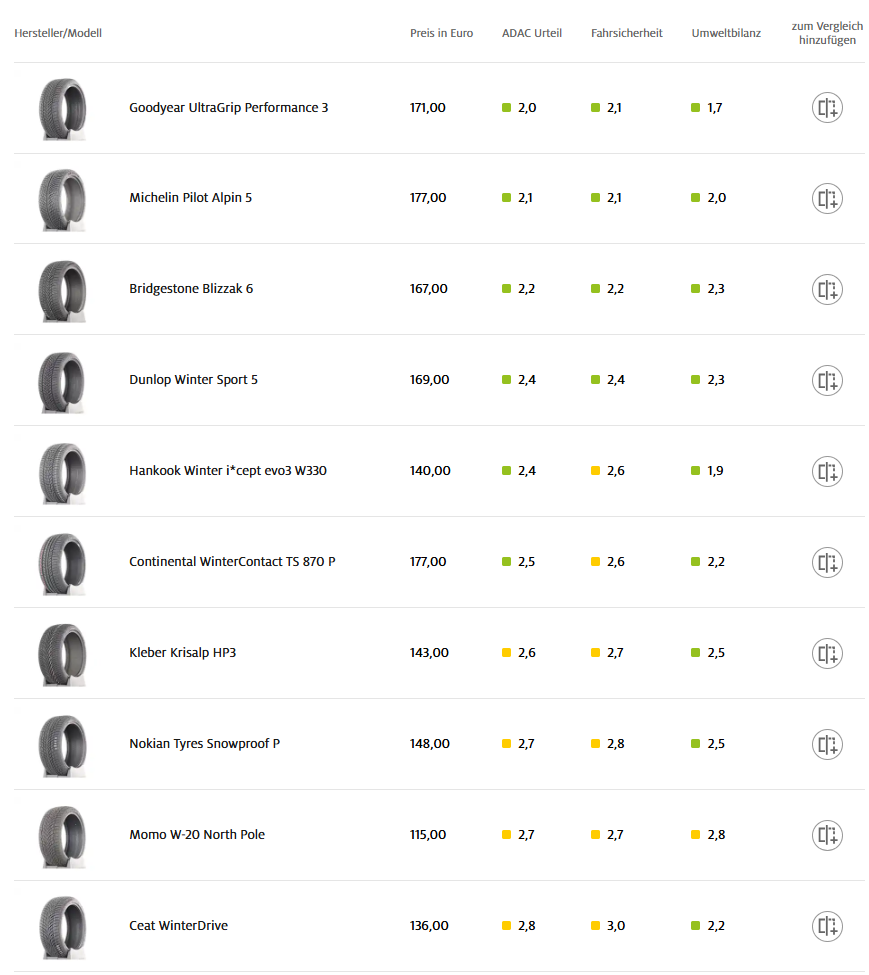Click the Ceat WinterDrive tire image
Screen dimensions: 869x975
click(62, 926)
